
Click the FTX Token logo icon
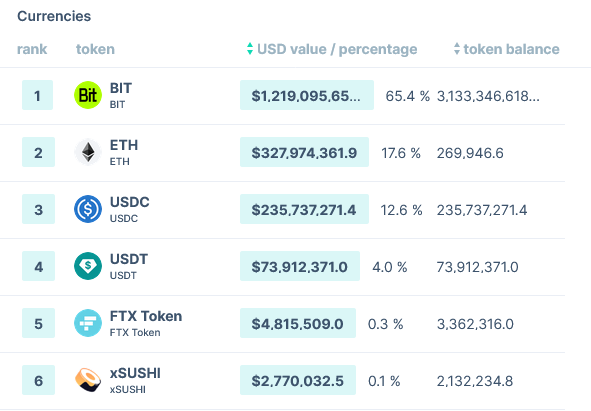(x=88, y=323)
